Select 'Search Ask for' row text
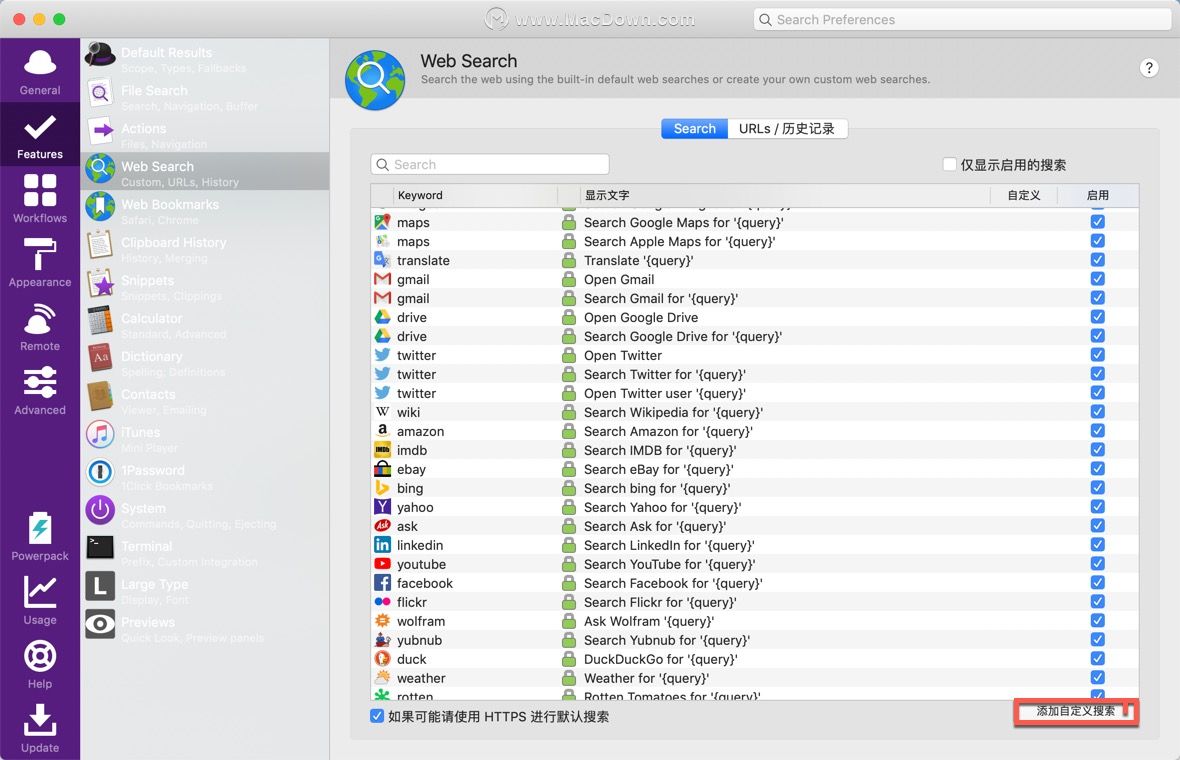This screenshot has height=760, width=1180. click(x=655, y=526)
